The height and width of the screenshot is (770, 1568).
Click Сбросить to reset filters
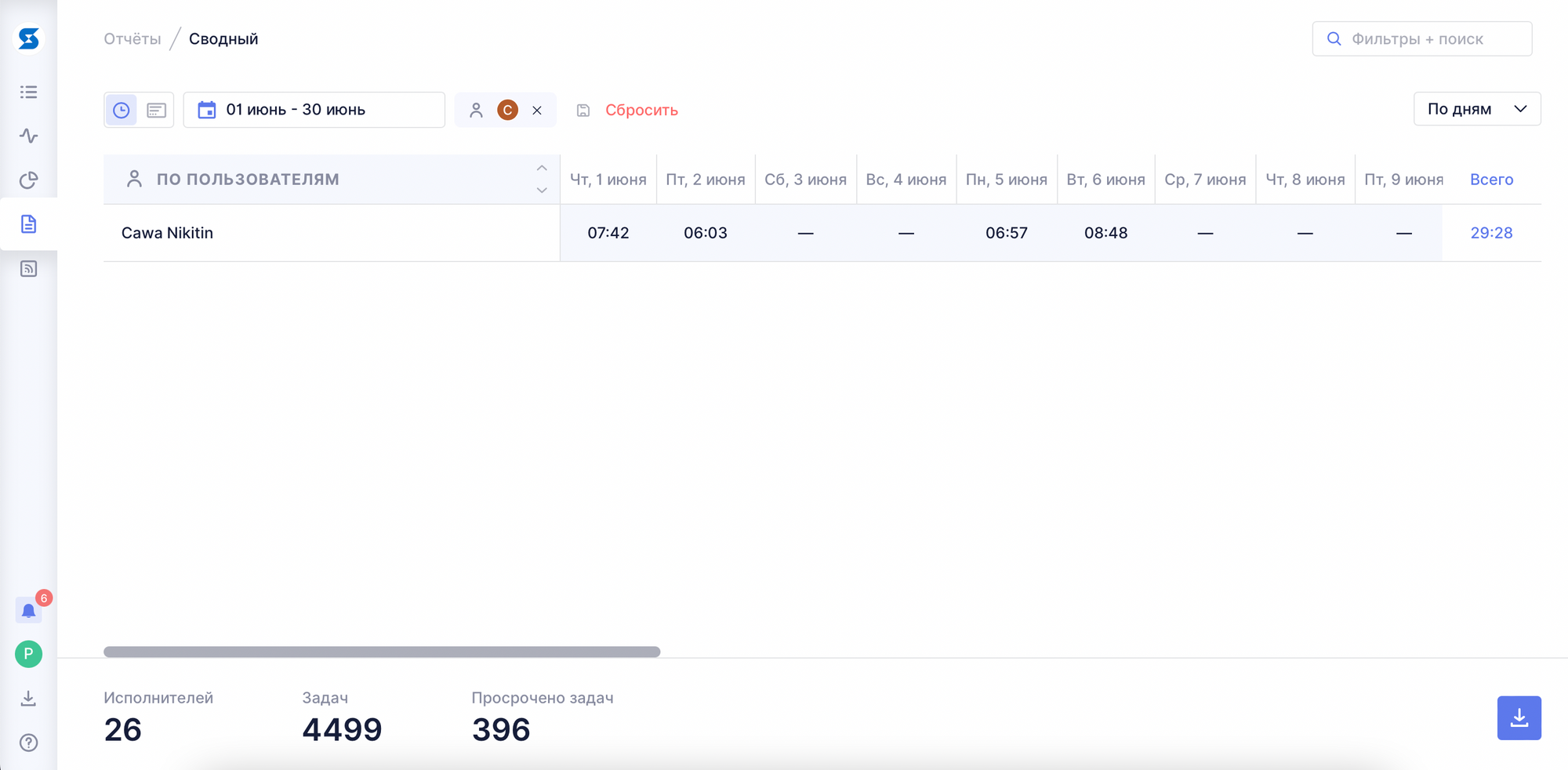(641, 111)
